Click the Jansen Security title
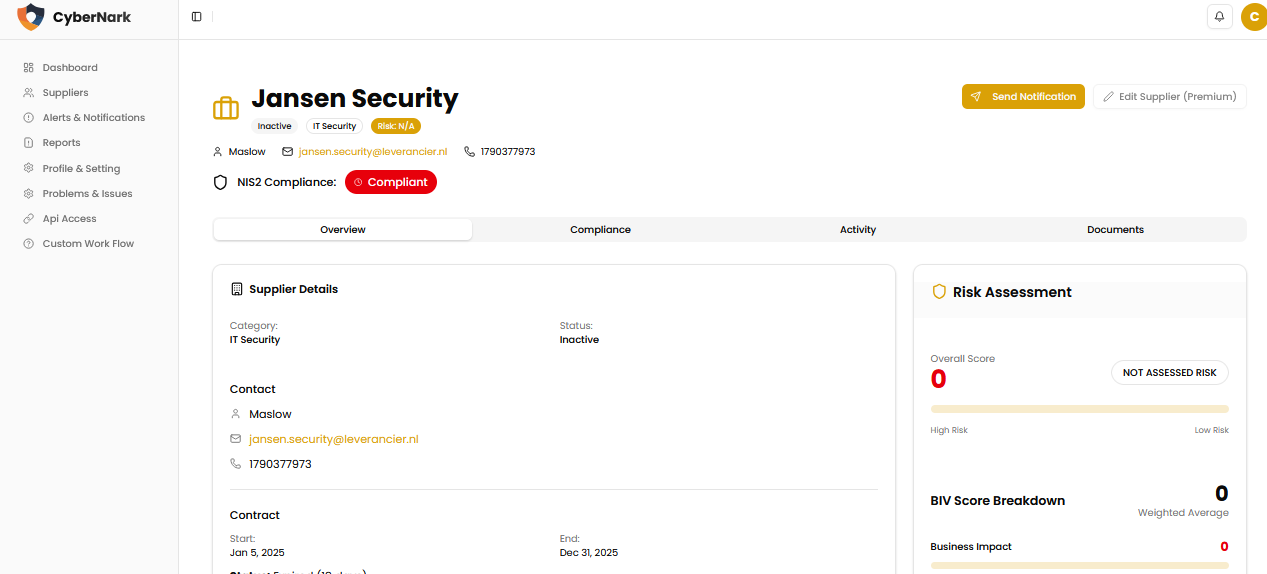This screenshot has width=1267, height=574. (x=354, y=98)
